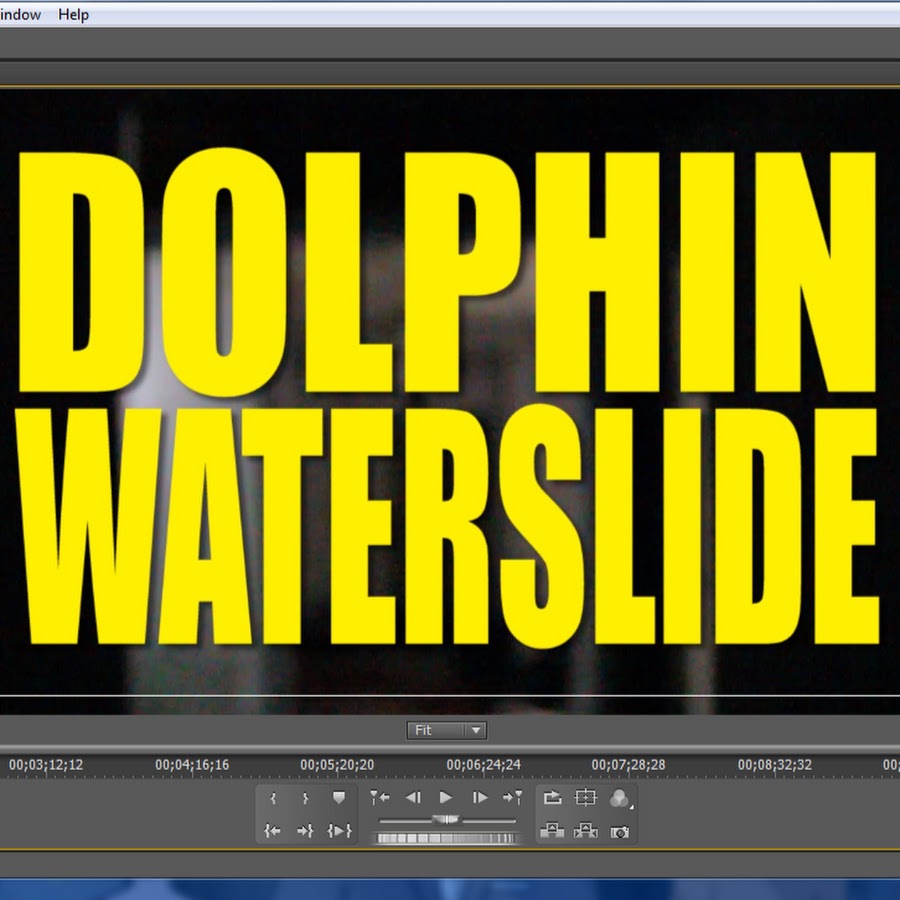Go to Out point
900x900 pixels.
point(305,831)
